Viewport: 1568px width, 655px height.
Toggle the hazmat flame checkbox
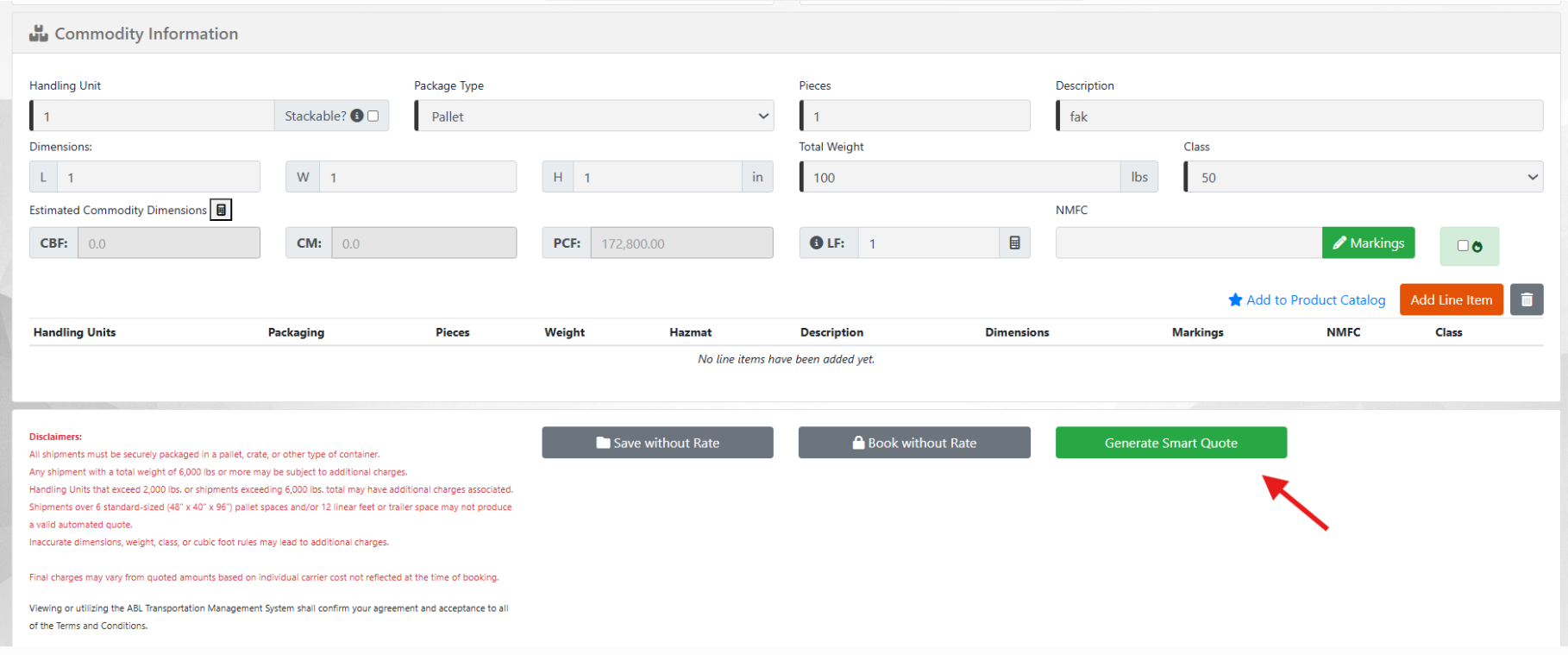[x=1463, y=246]
